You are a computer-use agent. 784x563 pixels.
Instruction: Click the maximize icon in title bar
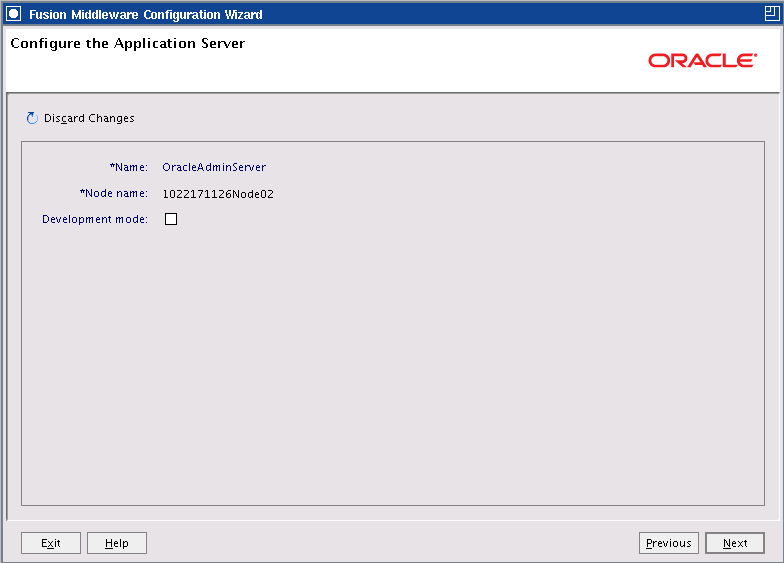click(772, 14)
